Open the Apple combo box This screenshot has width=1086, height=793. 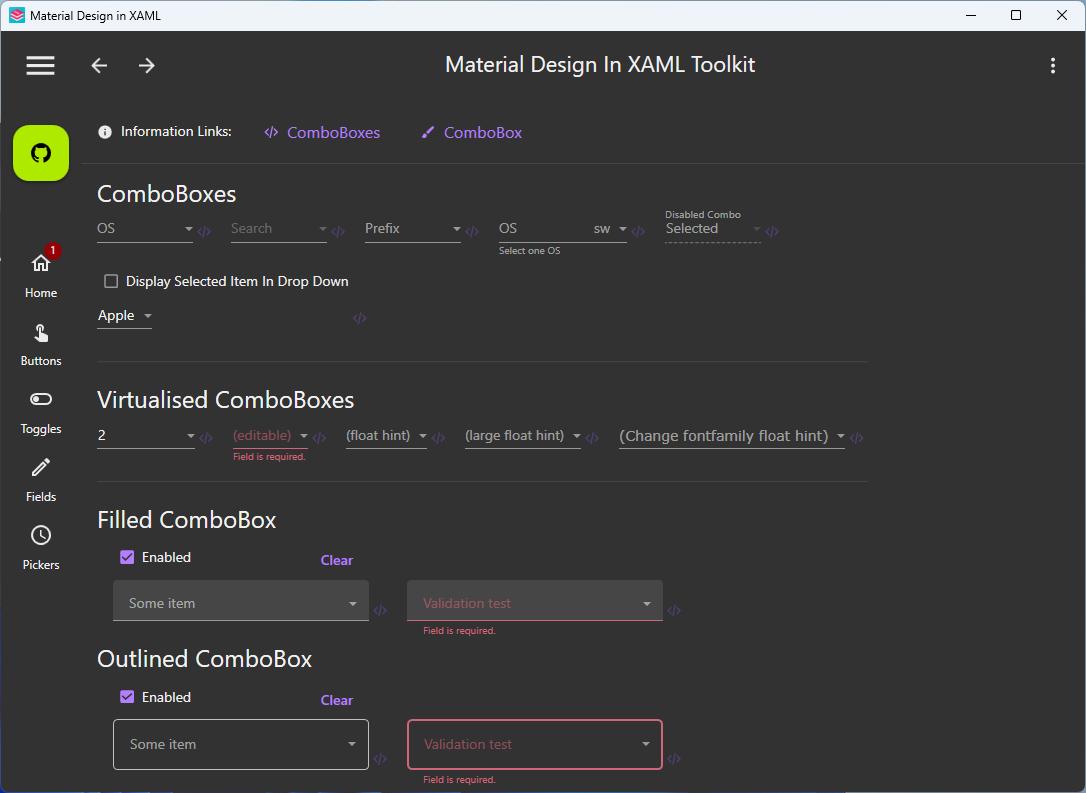[125, 316]
